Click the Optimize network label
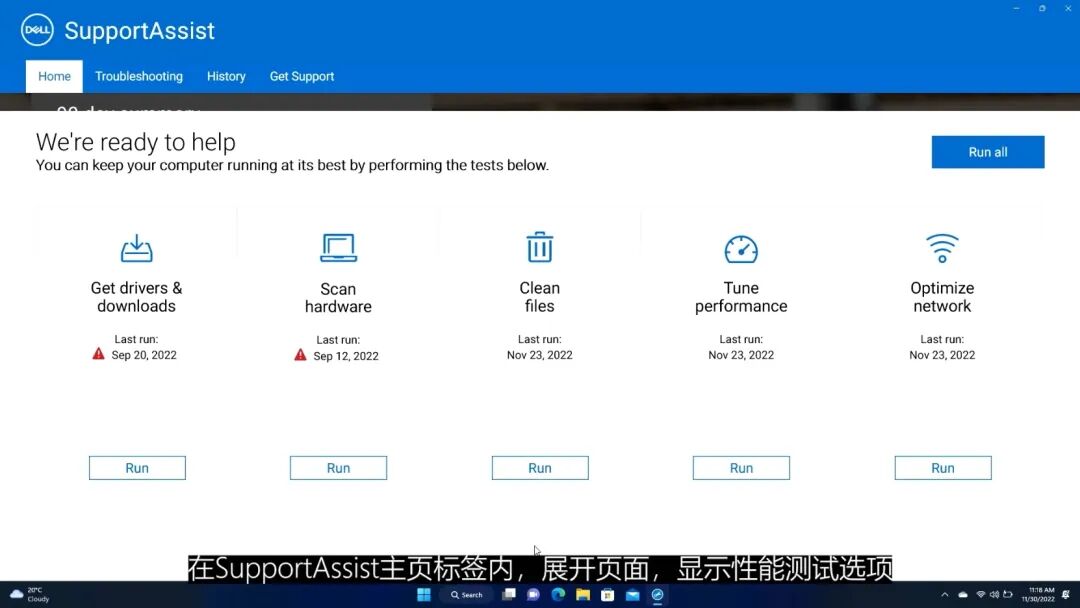Image resolution: width=1080 pixels, height=608 pixels. [x=942, y=297]
